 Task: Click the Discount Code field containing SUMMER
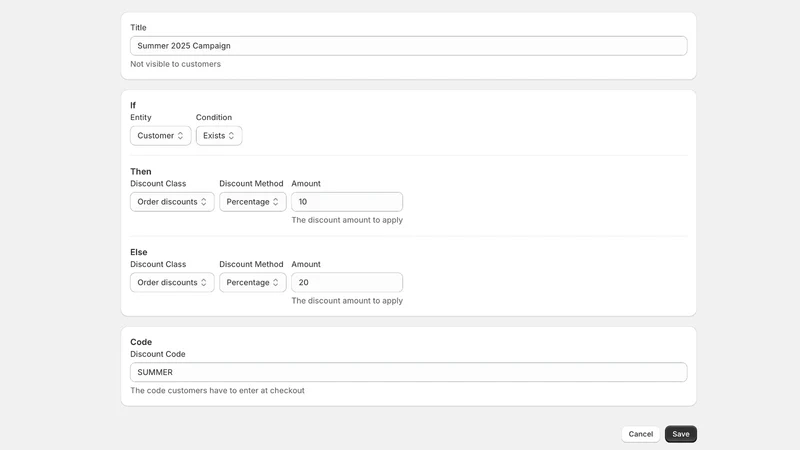pos(408,372)
